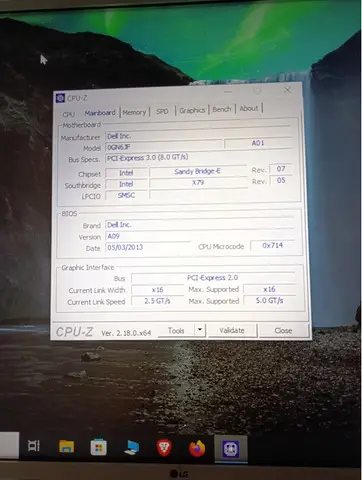
Task: Click the model revision 'A01'
Action: tap(258, 143)
